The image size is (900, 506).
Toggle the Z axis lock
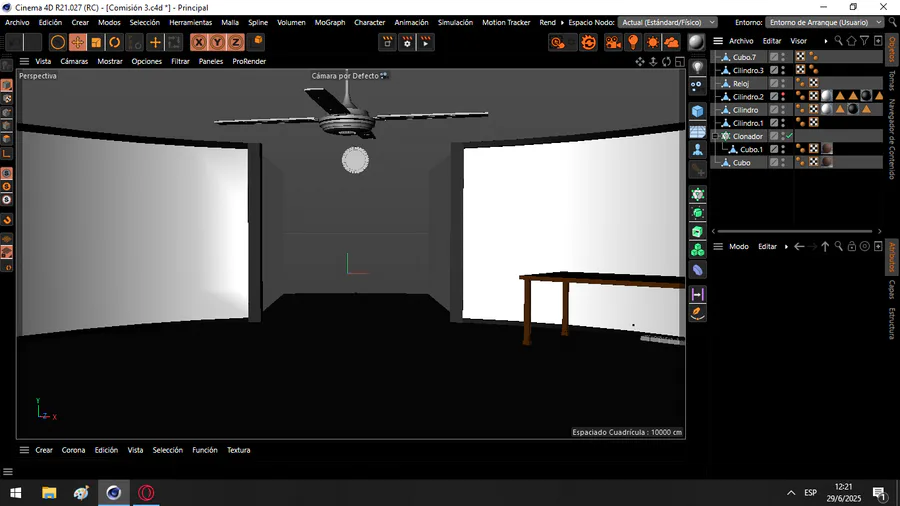click(x=235, y=42)
